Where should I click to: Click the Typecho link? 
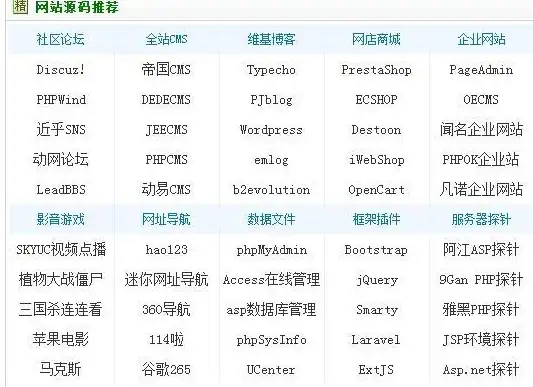(x=271, y=70)
